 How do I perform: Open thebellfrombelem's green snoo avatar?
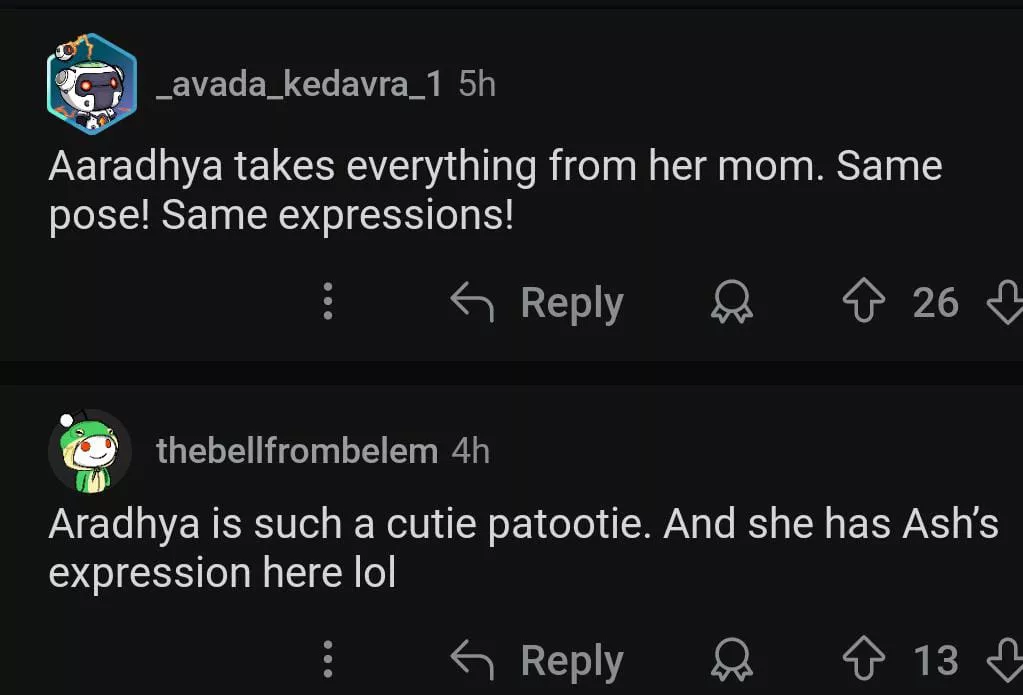pos(90,450)
